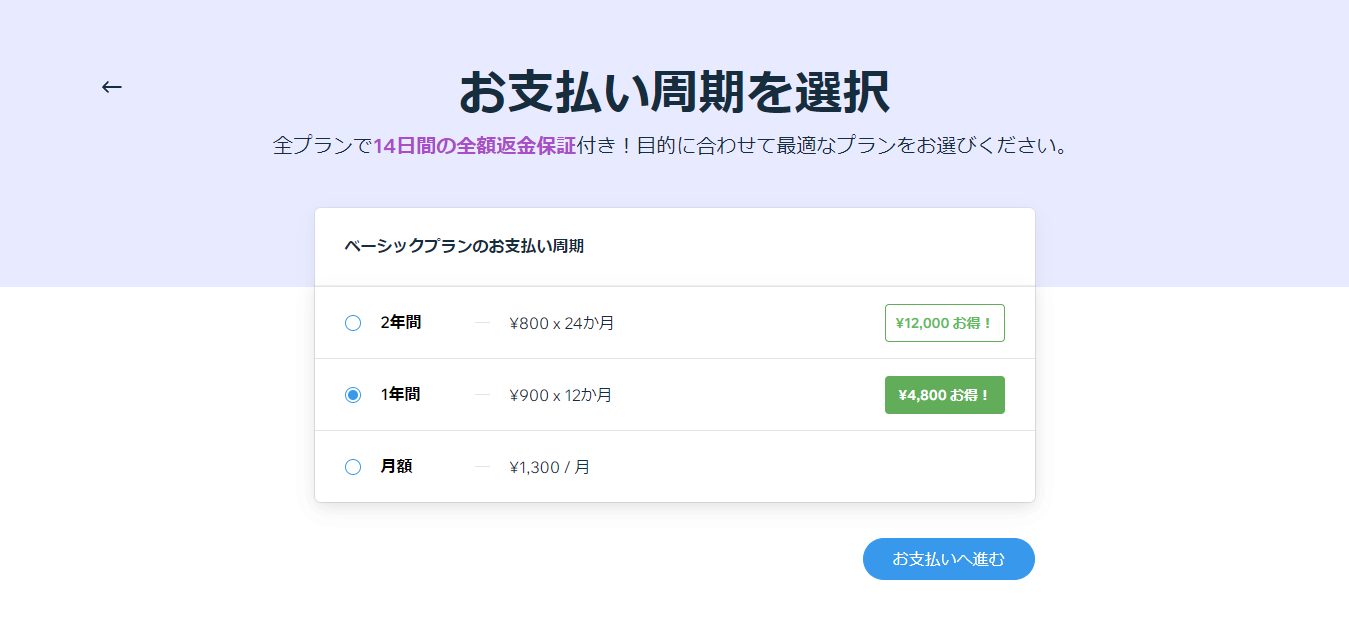Screen dimensions: 1349x625
Task: Select the 2年間 radio button
Action: (353, 323)
